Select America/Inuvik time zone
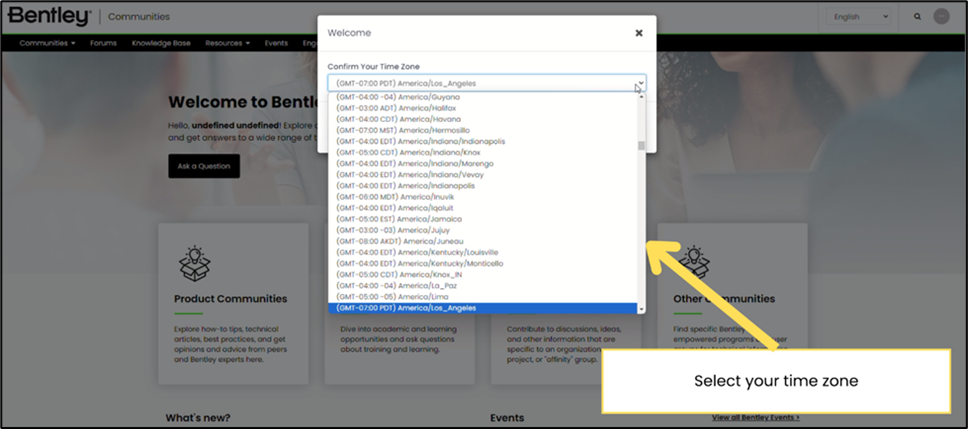 pos(482,197)
